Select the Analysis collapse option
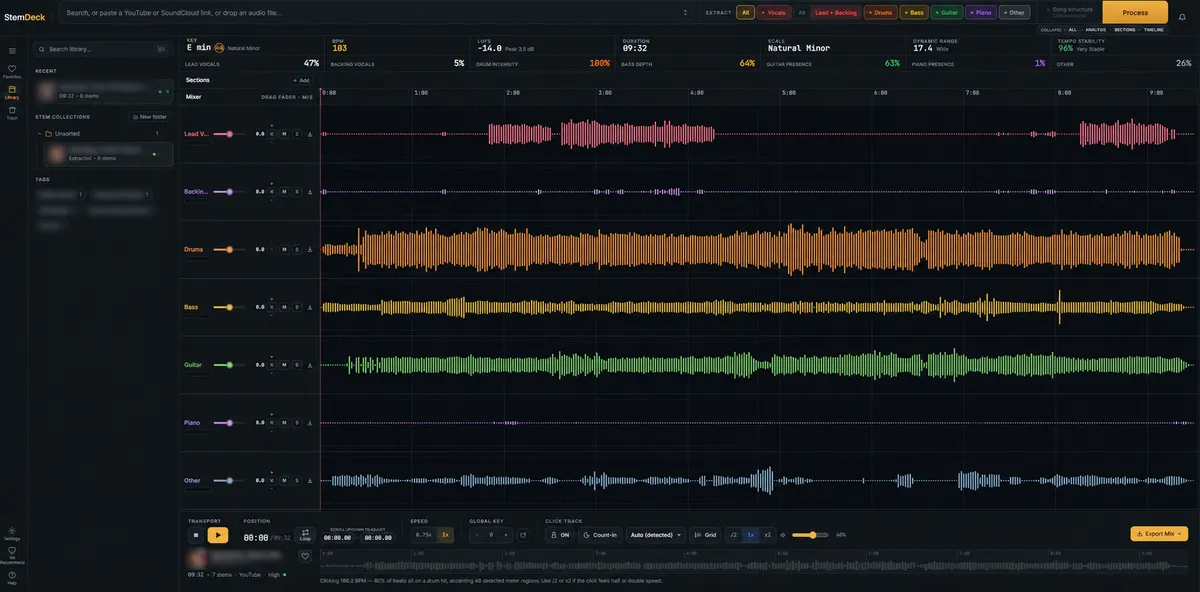 pos(1096,30)
